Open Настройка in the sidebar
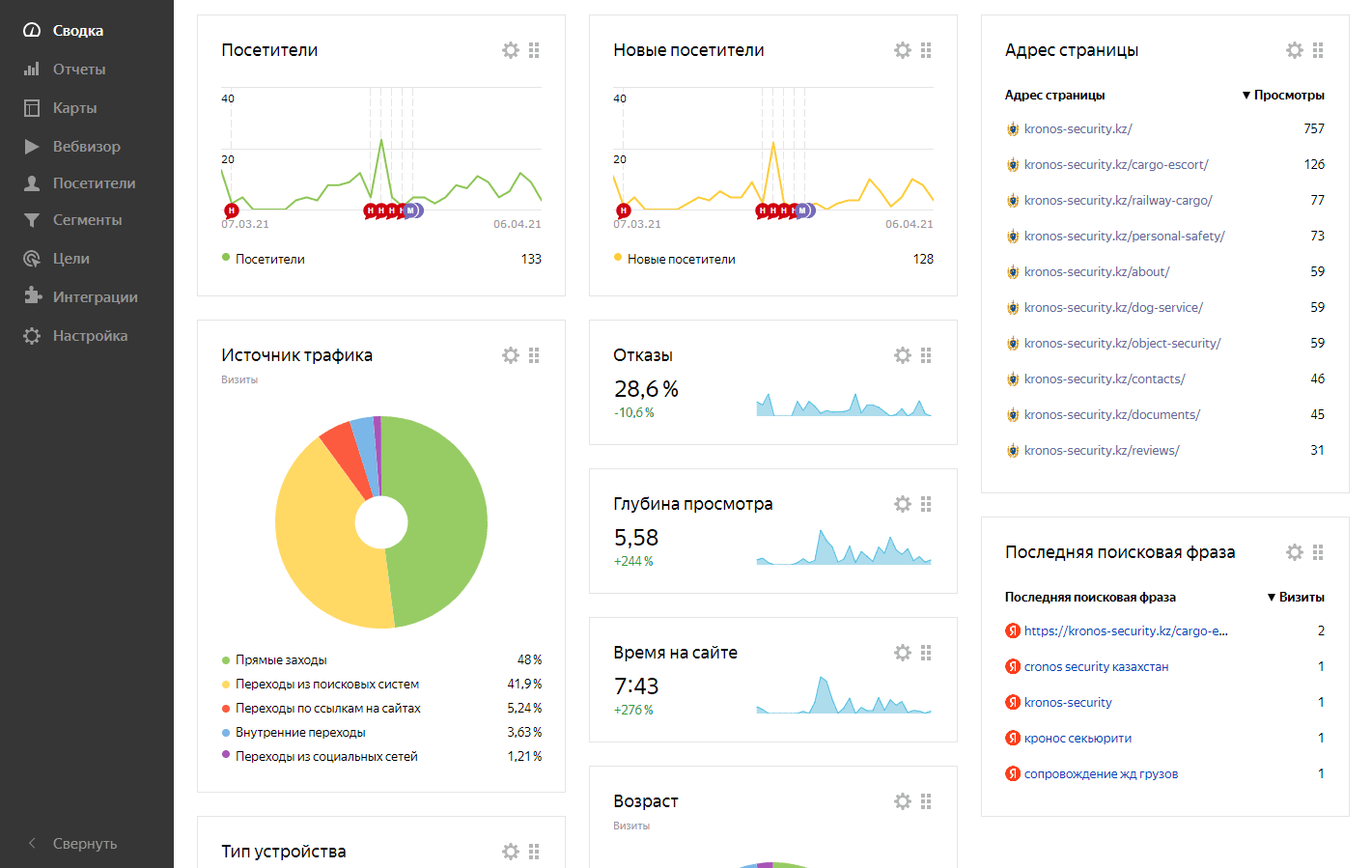The width and height of the screenshot is (1372, 868). [x=90, y=336]
